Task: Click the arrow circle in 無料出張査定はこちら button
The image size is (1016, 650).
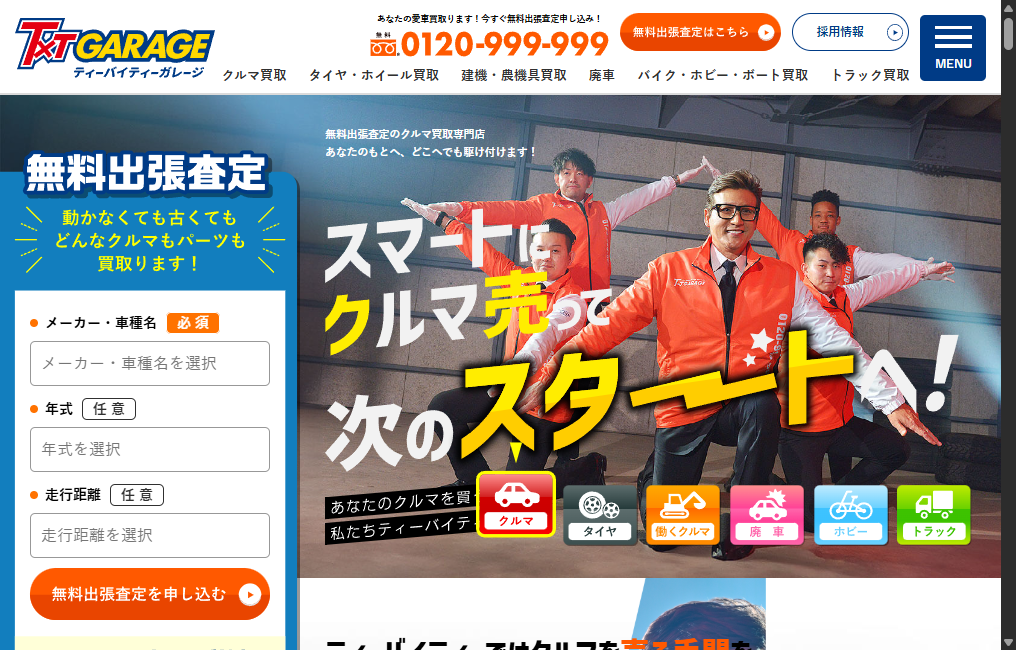Action: (766, 32)
